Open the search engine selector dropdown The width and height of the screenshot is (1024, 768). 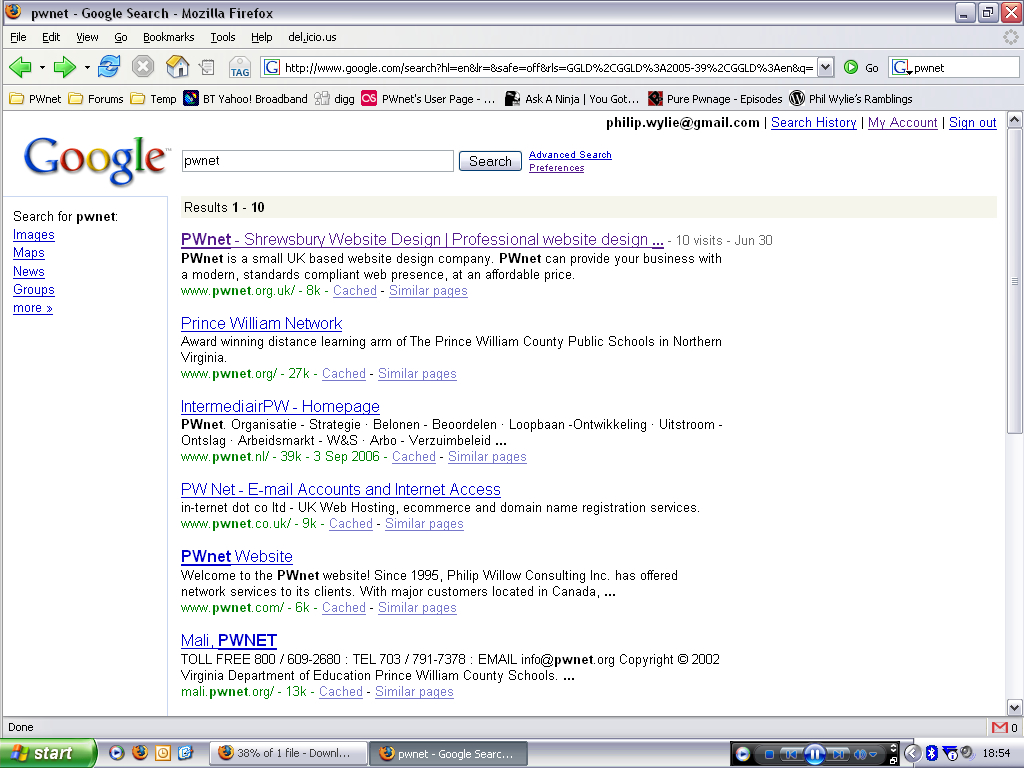(901, 68)
